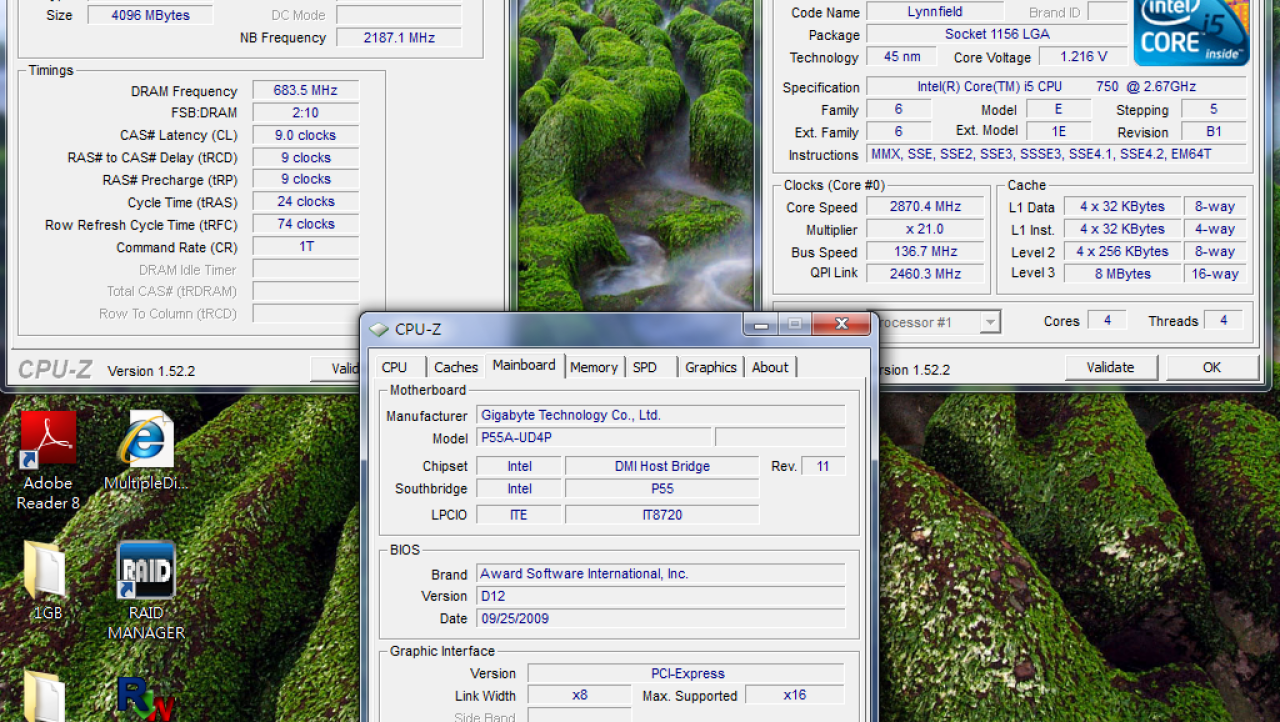Click the Technology value '45 nm'
Screen dimensions: 1280x722
coord(903,57)
